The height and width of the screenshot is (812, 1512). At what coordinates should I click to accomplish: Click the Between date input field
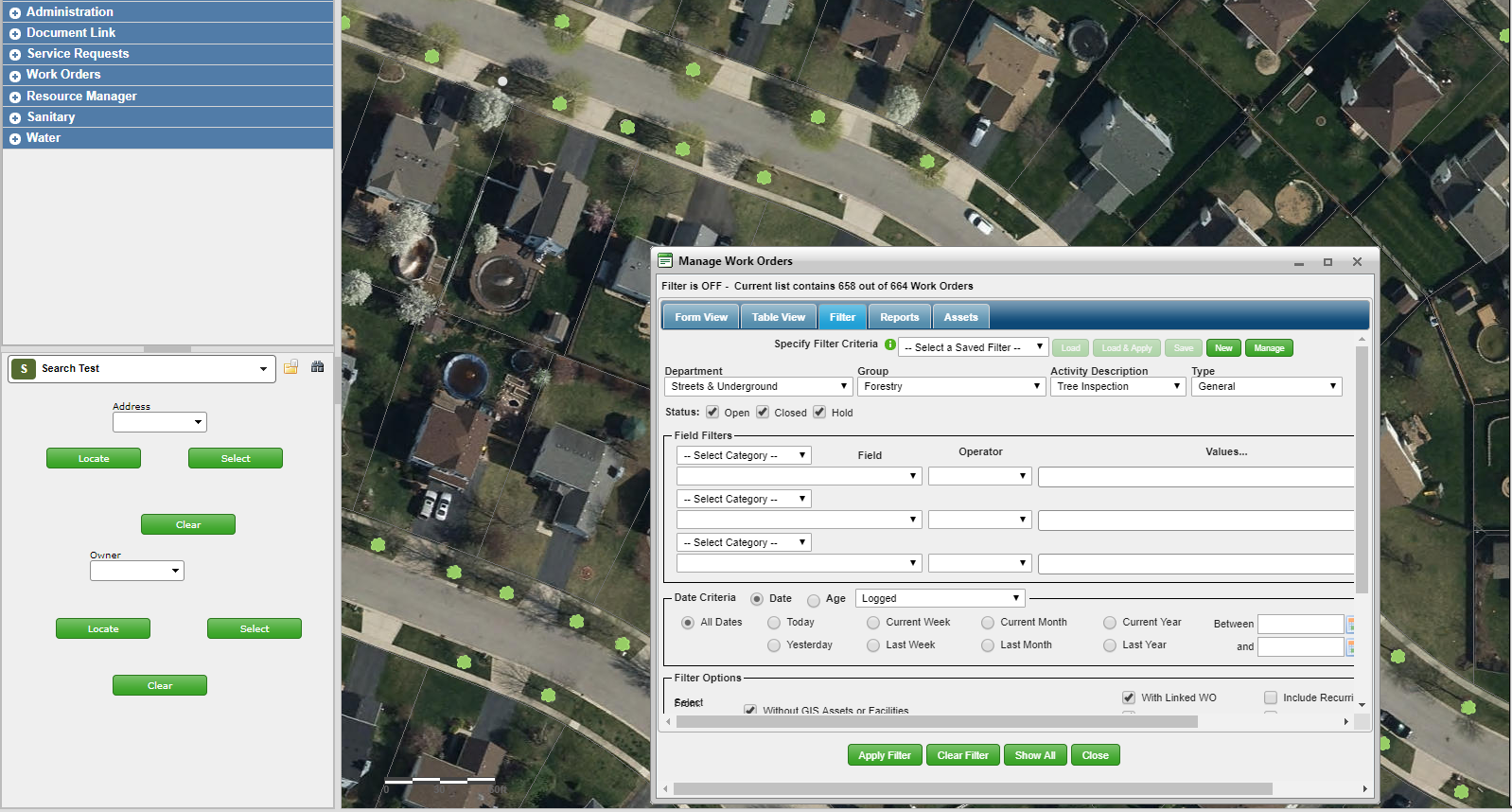1301,624
